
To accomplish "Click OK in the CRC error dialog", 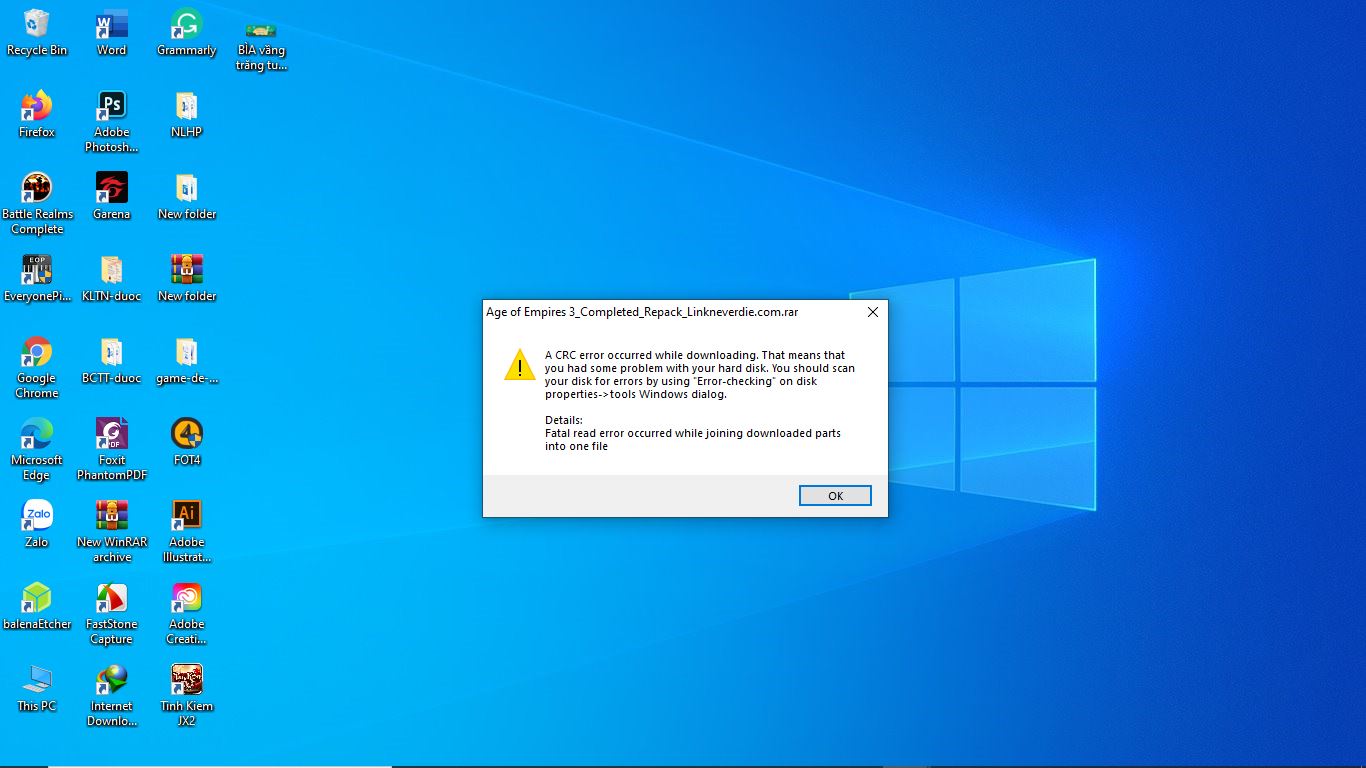I will (835, 496).
